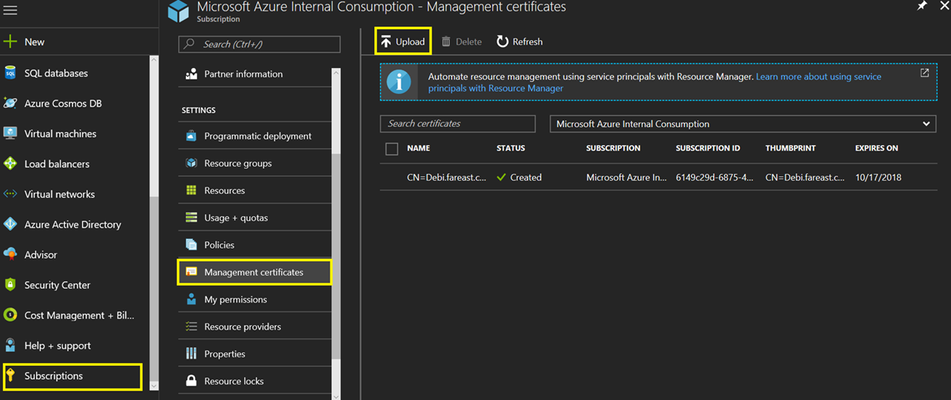Open the hamburger menu icon
The width and height of the screenshot is (951, 400).
pos(10,11)
